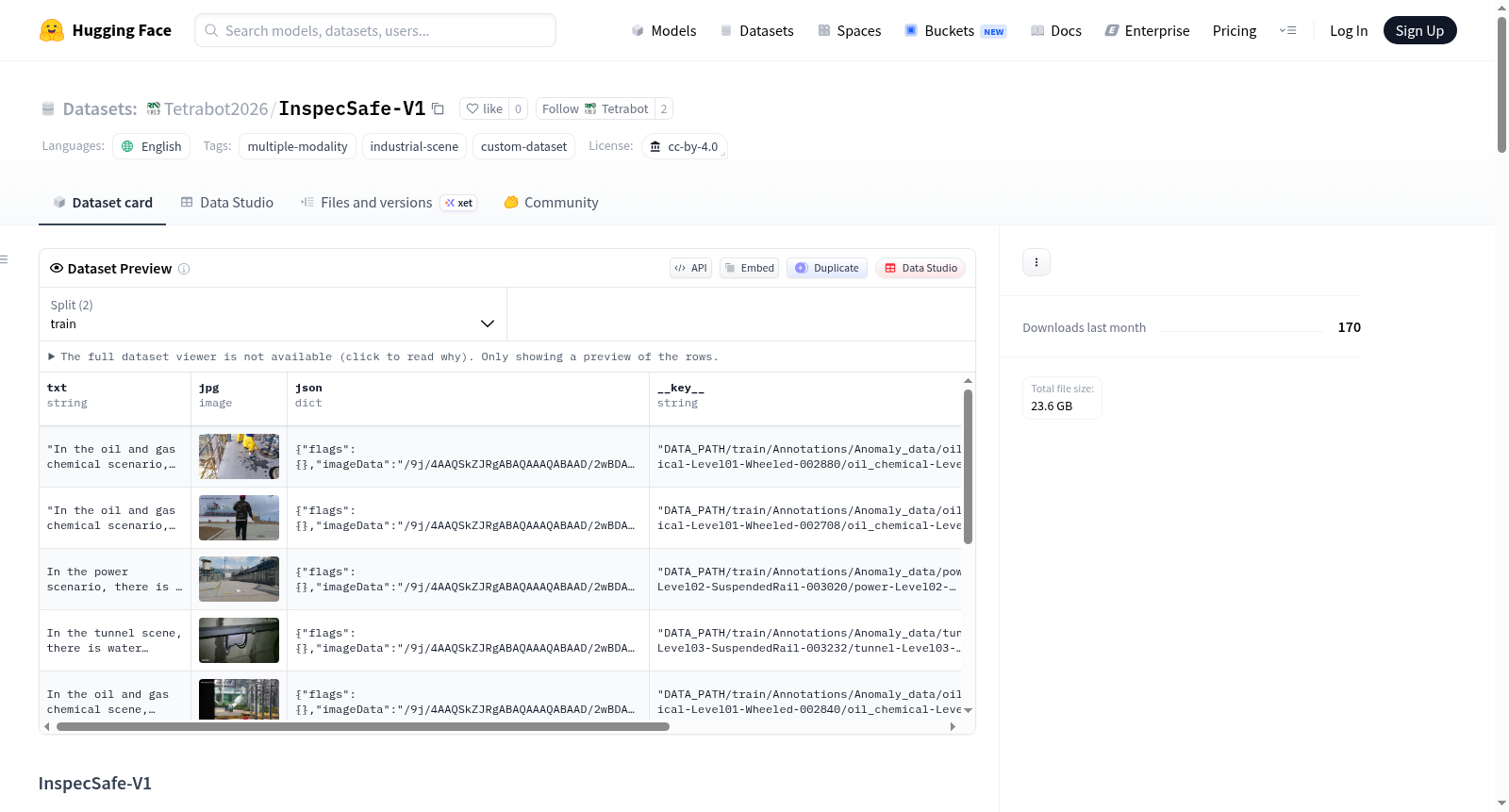Open the three-dot options menu
Screen dimensions: 1509x812
pyautogui.click(x=1036, y=262)
